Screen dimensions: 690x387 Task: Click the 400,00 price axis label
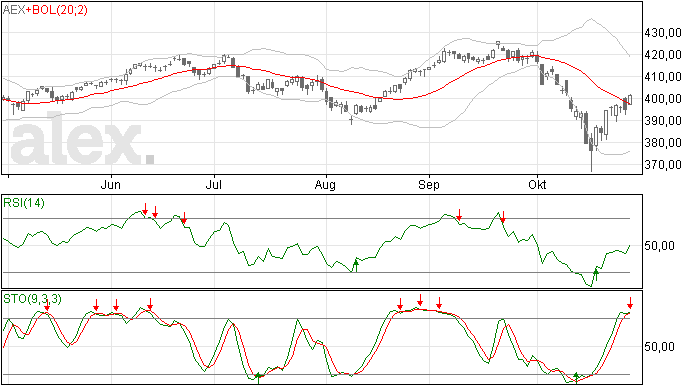[663, 99]
